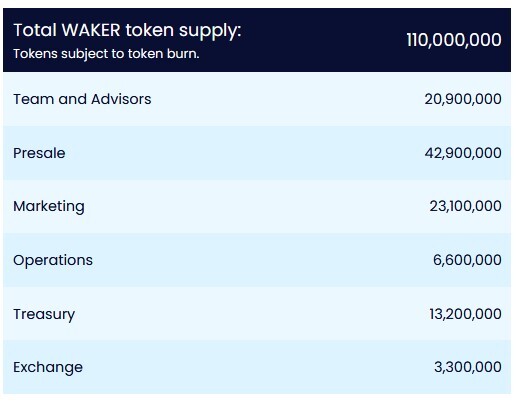Click the word 'supply:' in the header

(x=210, y=32)
